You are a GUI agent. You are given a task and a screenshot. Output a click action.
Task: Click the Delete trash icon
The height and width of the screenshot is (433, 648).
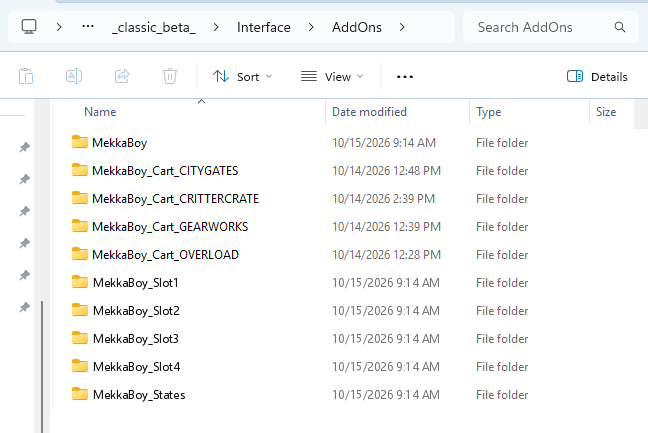click(x=170, y=76)
